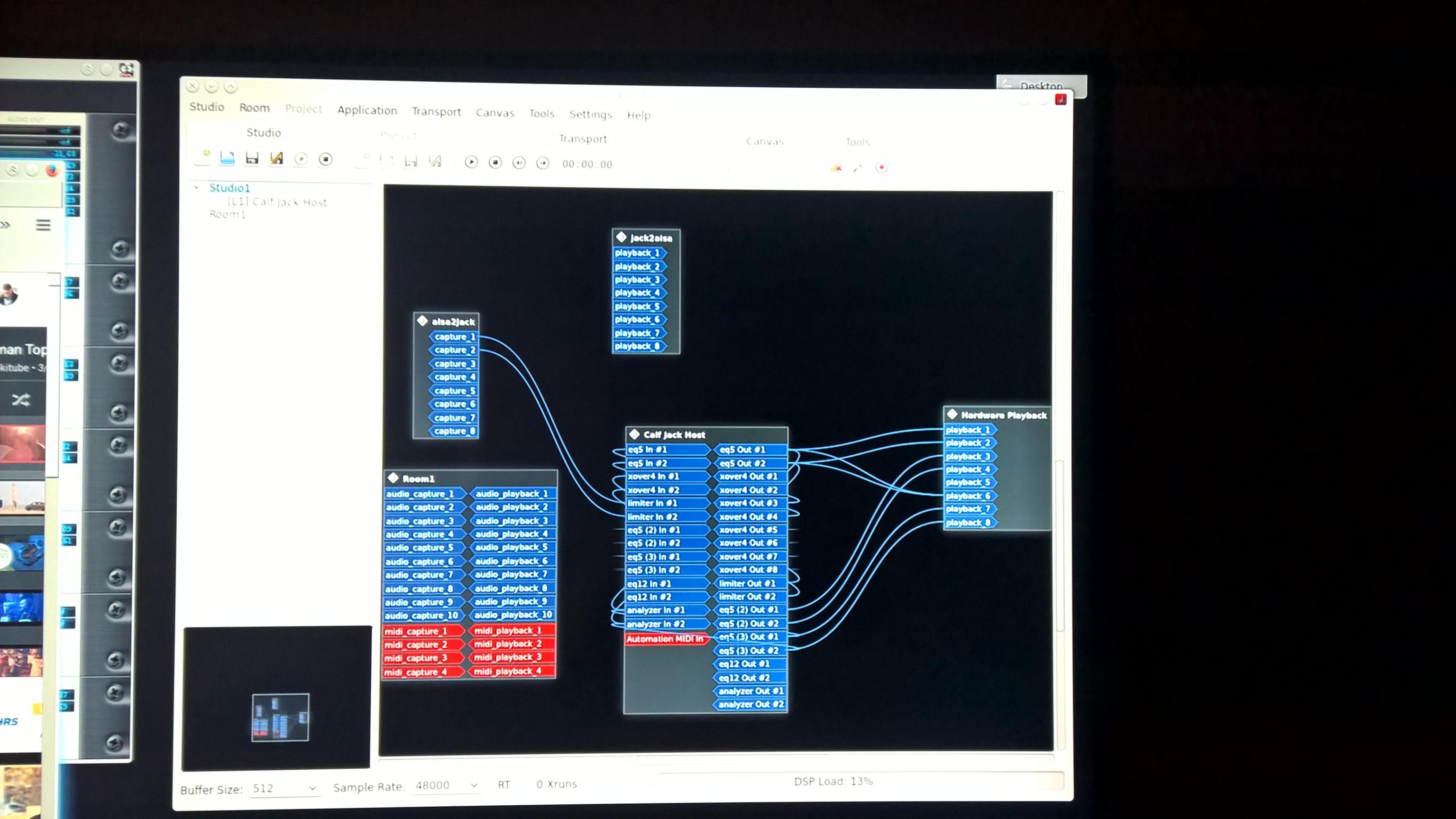This screenshot has width=1456, height=819.
Task: Open the Tools menu
Action: [x=541, y=114]
